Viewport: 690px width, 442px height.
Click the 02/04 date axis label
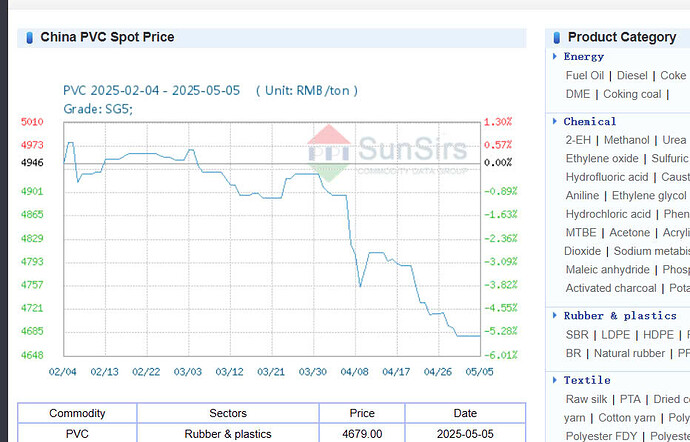(x=62, y=372)
